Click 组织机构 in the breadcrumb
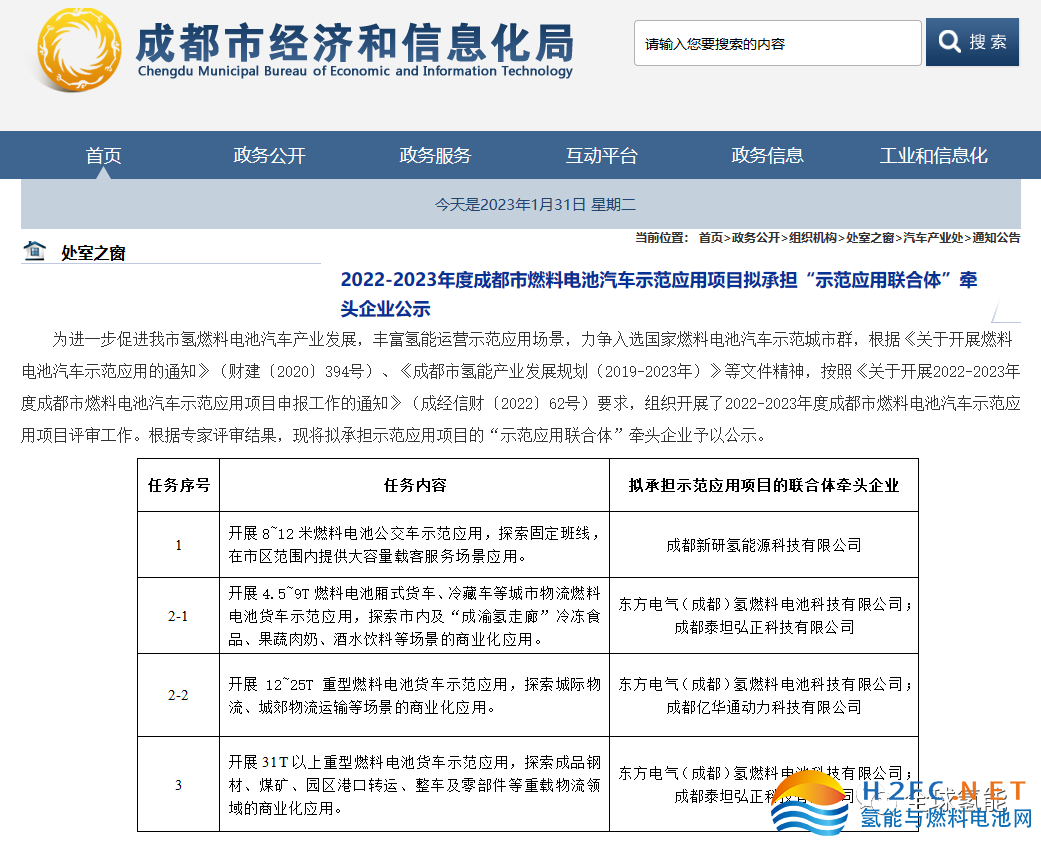The width and height of the screenshot is (1041, 846). pos(813,238)
